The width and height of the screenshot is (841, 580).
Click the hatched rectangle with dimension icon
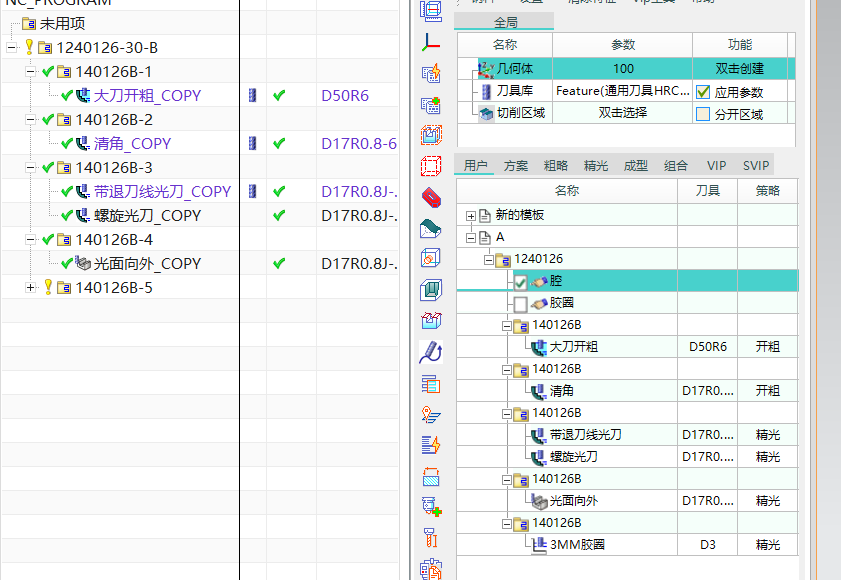tap(431, 476)
